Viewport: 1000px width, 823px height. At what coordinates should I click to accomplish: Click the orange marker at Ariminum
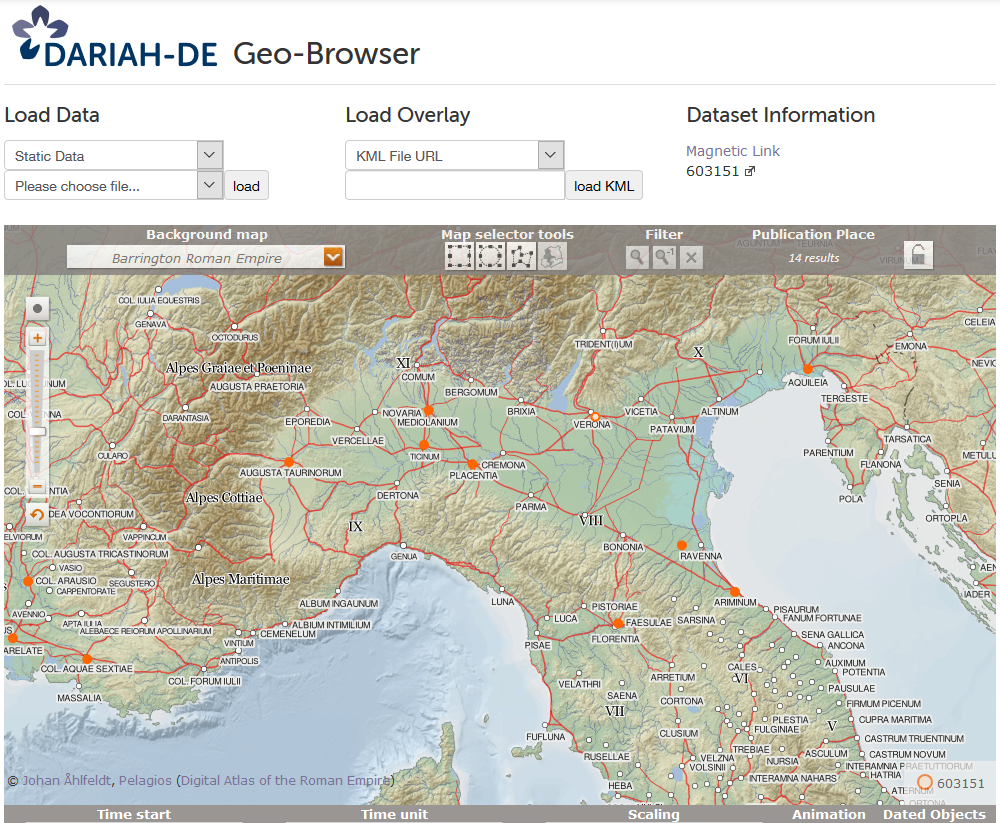[735, 592]
